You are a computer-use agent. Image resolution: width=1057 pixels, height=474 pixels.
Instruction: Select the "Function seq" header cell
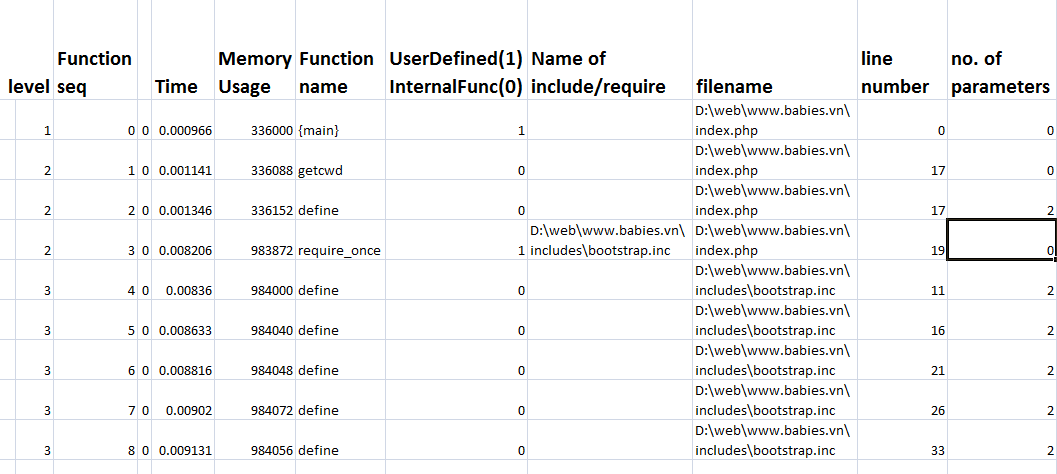(x=95, y=72)
